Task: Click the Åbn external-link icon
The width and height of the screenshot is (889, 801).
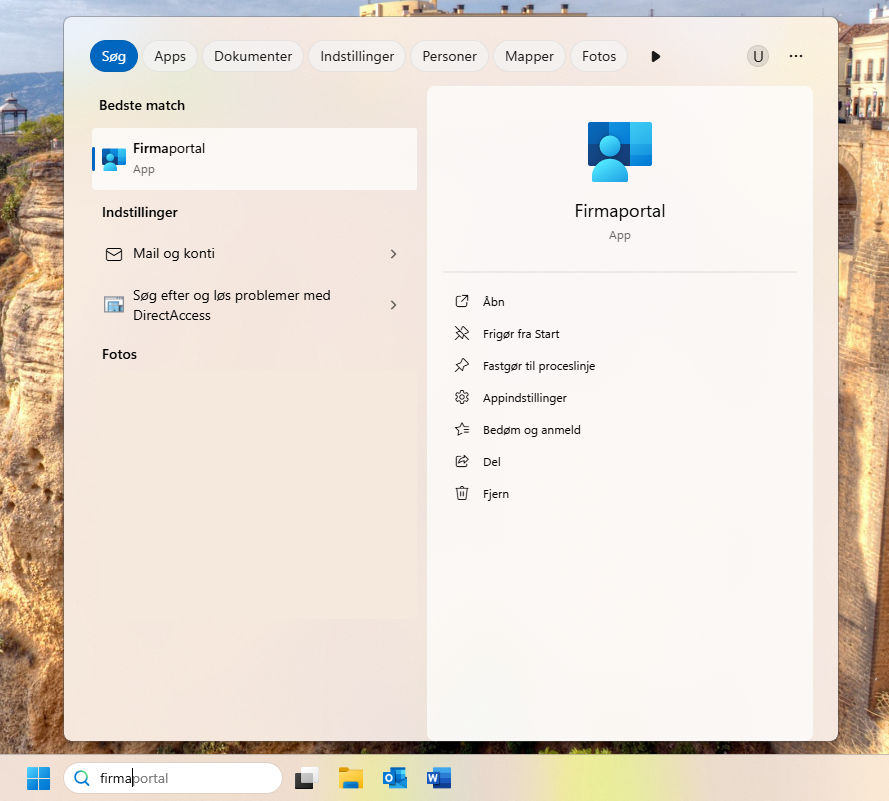Action: point(462,301)
